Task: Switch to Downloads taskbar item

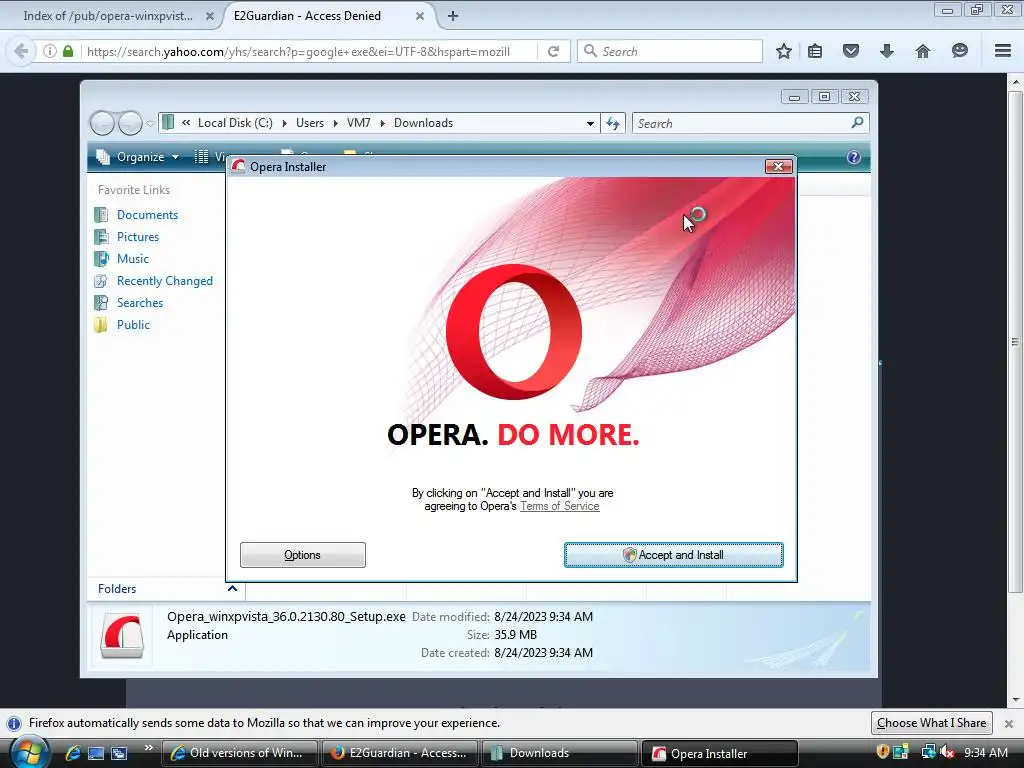Action: coord(560,753)
